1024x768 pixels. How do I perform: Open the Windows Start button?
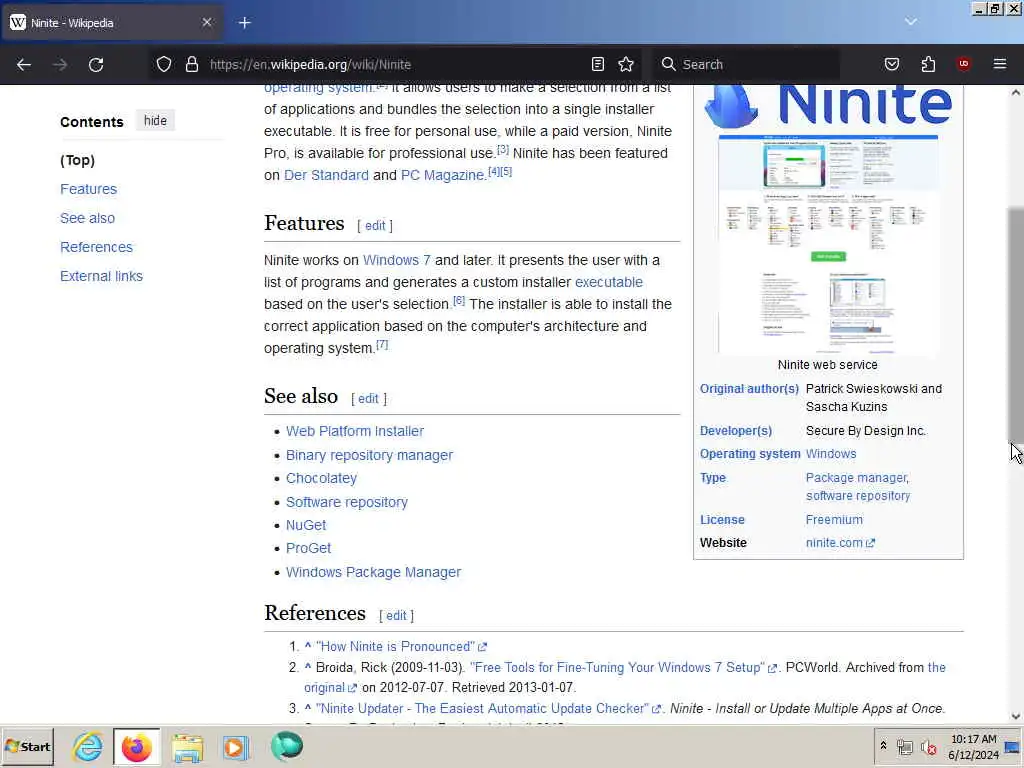(x=27, y=747)
